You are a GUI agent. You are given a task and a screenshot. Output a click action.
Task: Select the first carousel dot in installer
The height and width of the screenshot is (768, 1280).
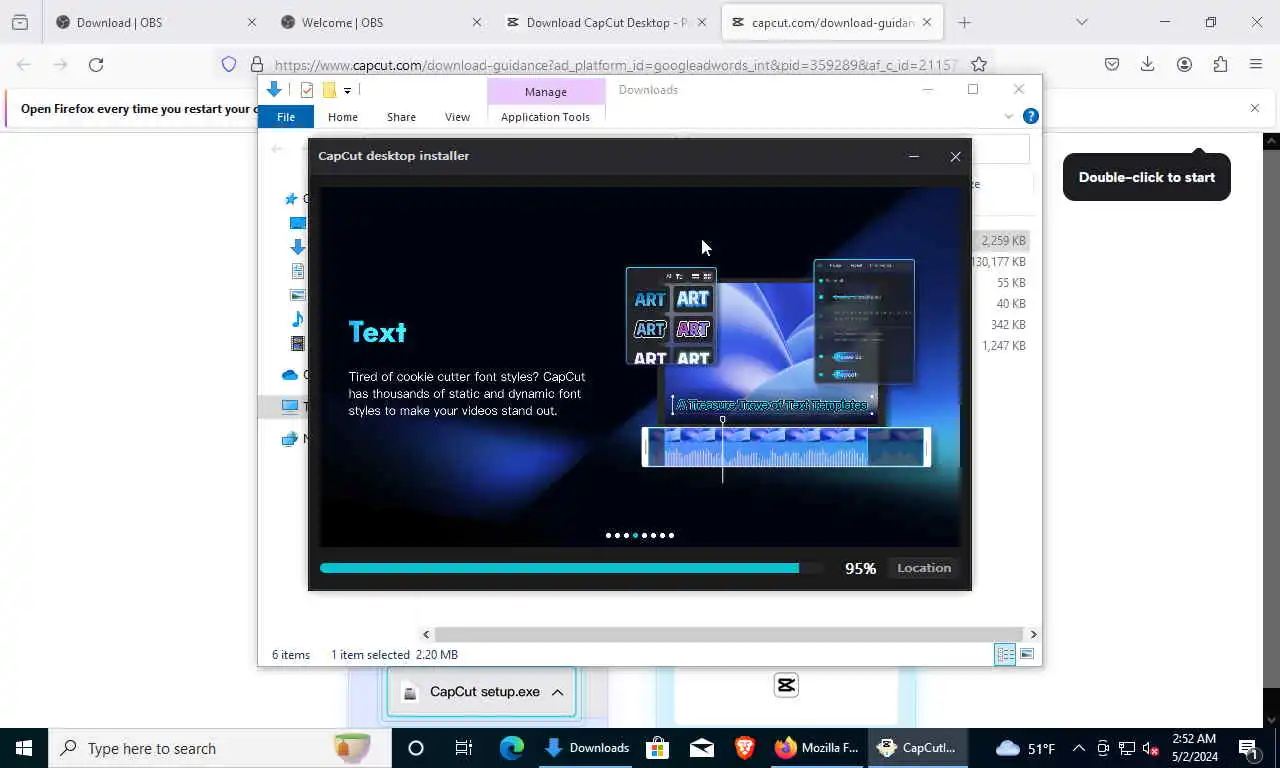click(608, 535)
